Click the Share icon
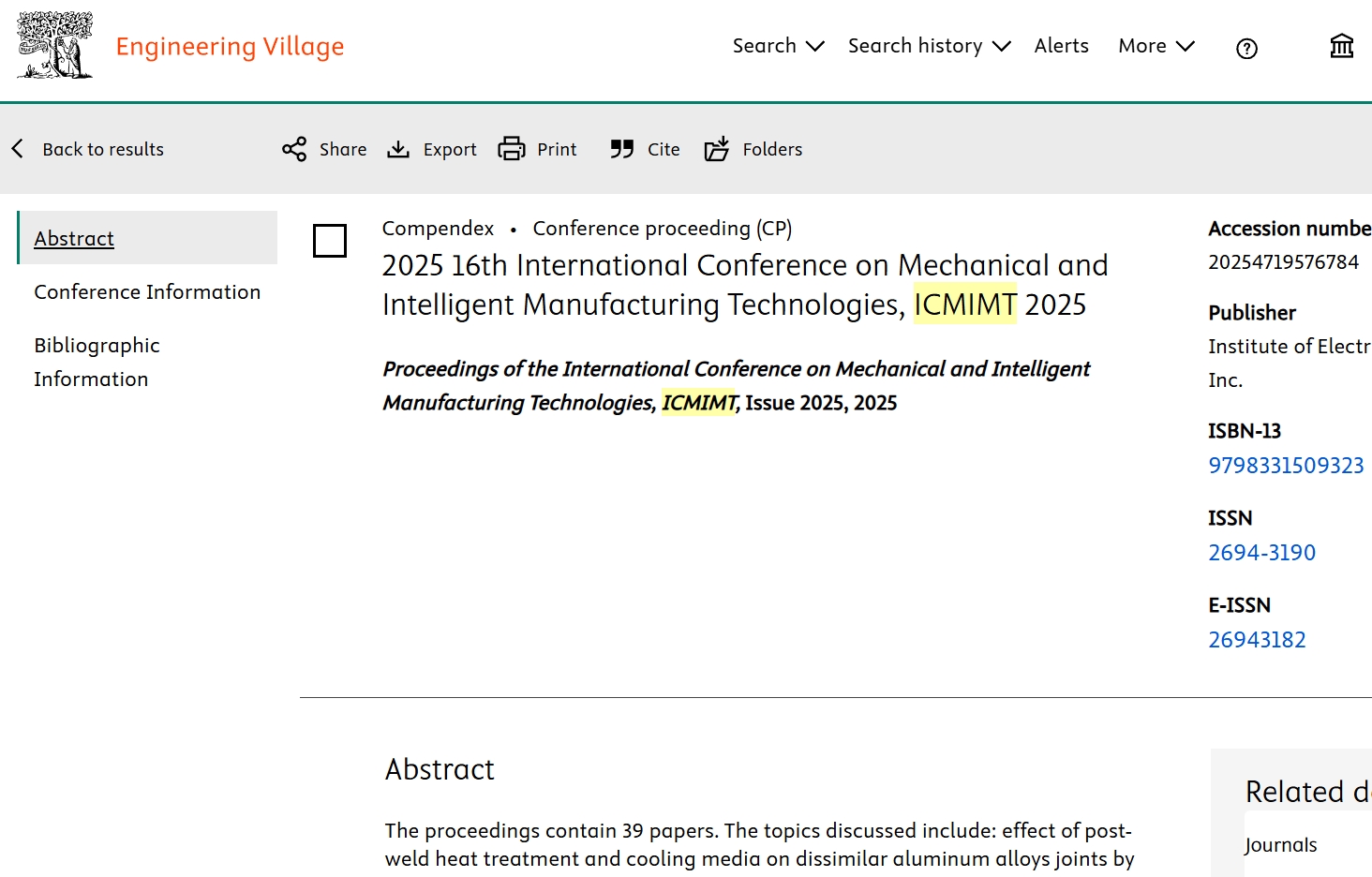This screenshot has height=877, width=1372. pyautogui.click(x=294, y=149)
